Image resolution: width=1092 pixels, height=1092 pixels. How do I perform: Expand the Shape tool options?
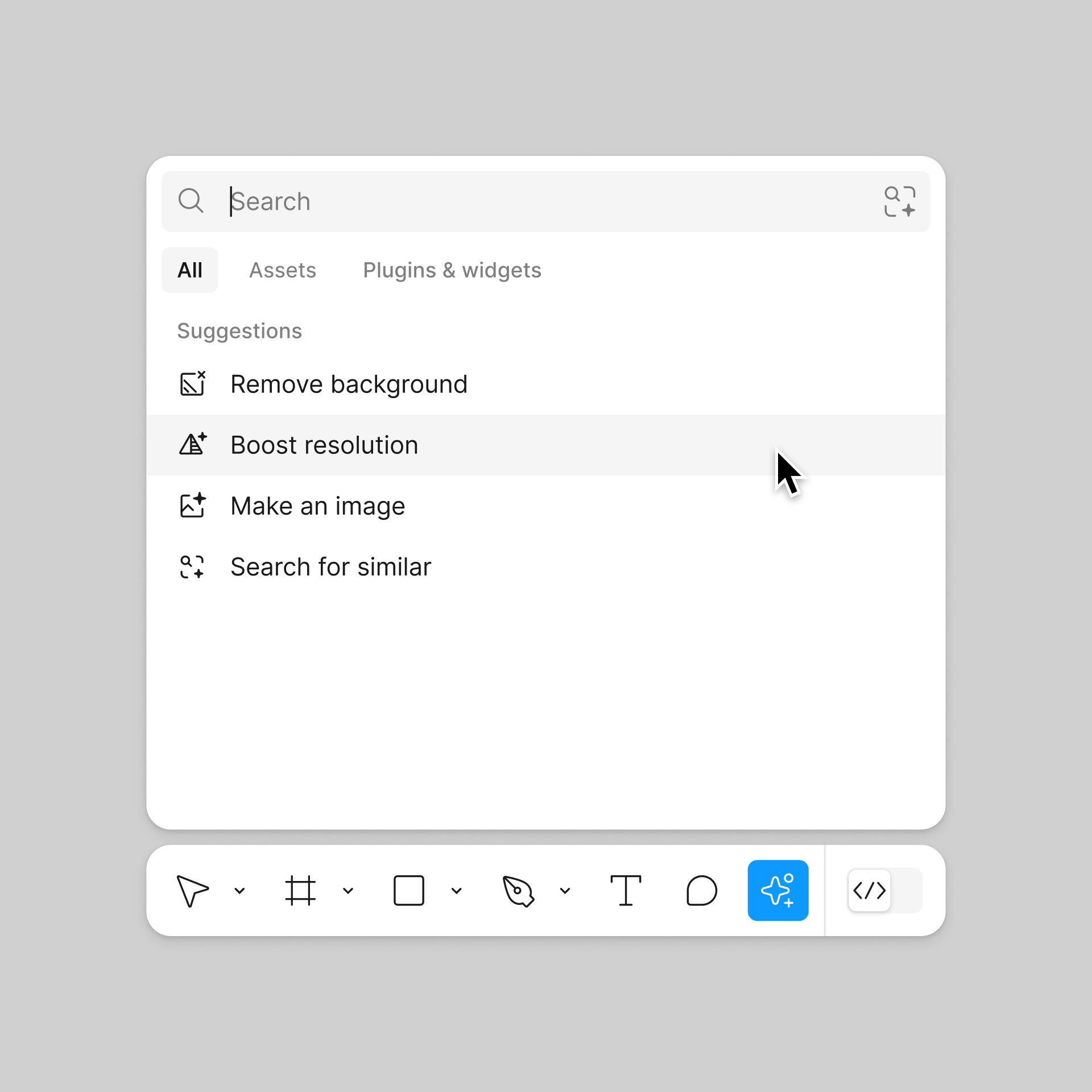tap(457, 890)
